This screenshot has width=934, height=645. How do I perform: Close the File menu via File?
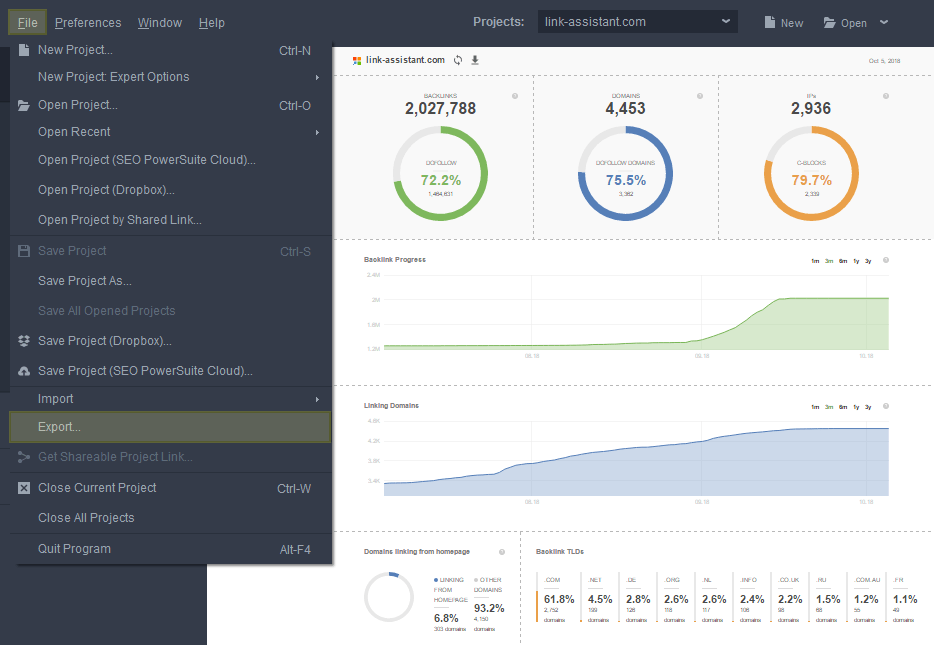pyautogui.click(x=27, y=23)
